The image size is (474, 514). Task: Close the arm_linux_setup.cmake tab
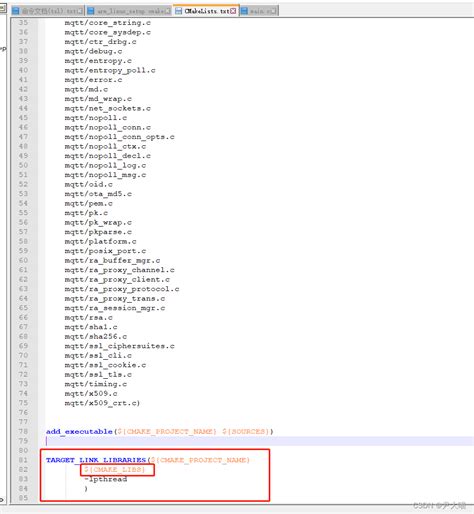tap(168, 11)
